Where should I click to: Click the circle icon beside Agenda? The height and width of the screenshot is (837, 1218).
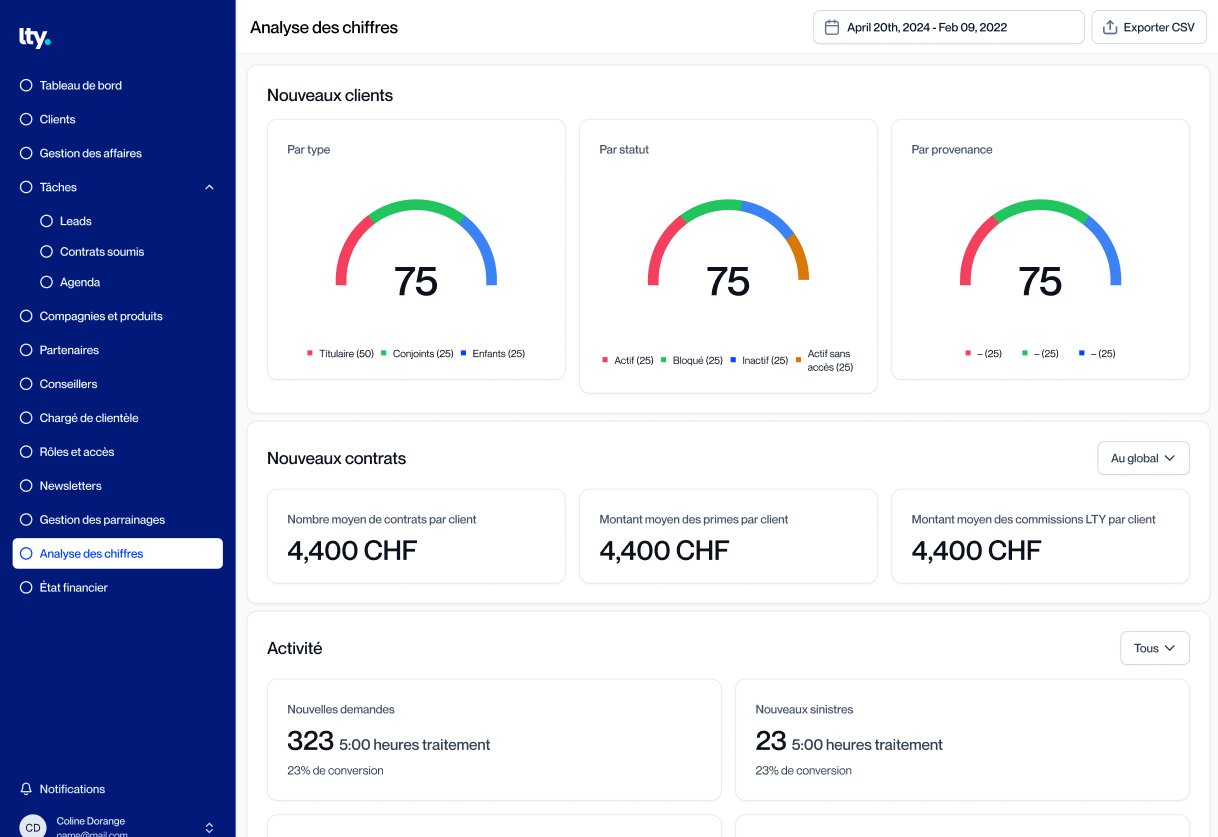pyautogui.click(x=46, y=283)
